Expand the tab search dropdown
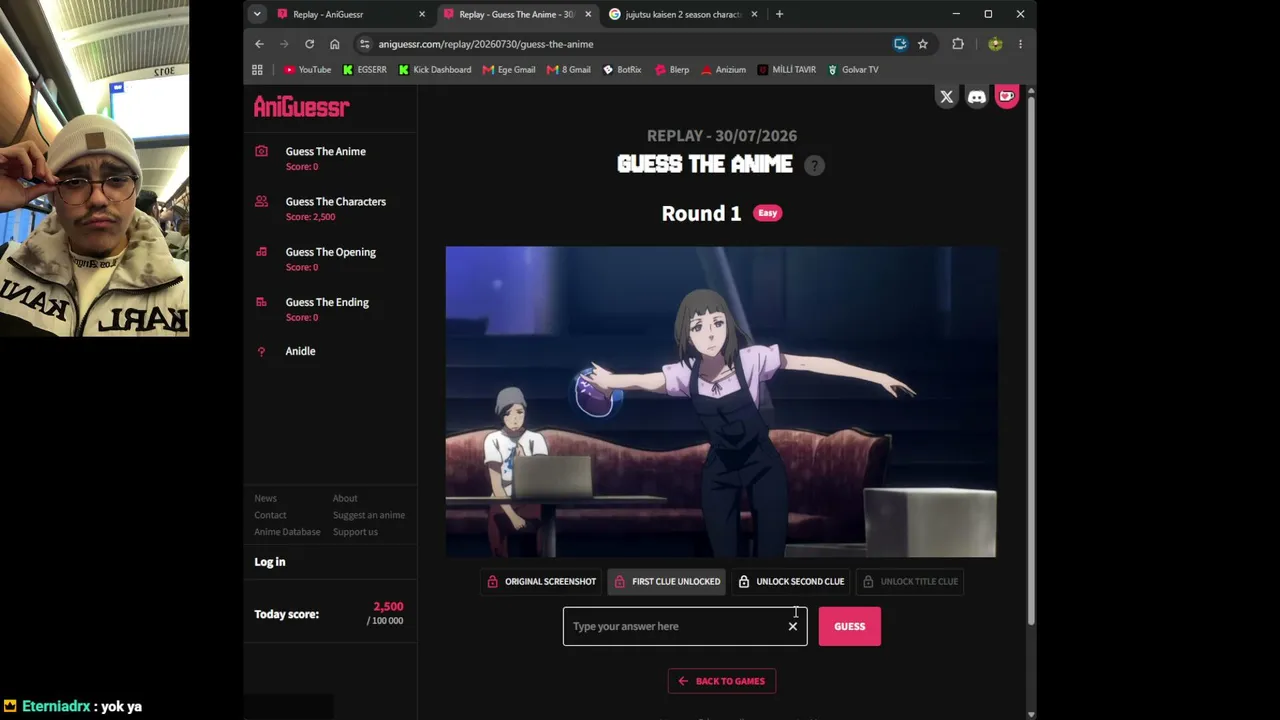This screenshot has width=1280, height=720. (x=257, y=14)
